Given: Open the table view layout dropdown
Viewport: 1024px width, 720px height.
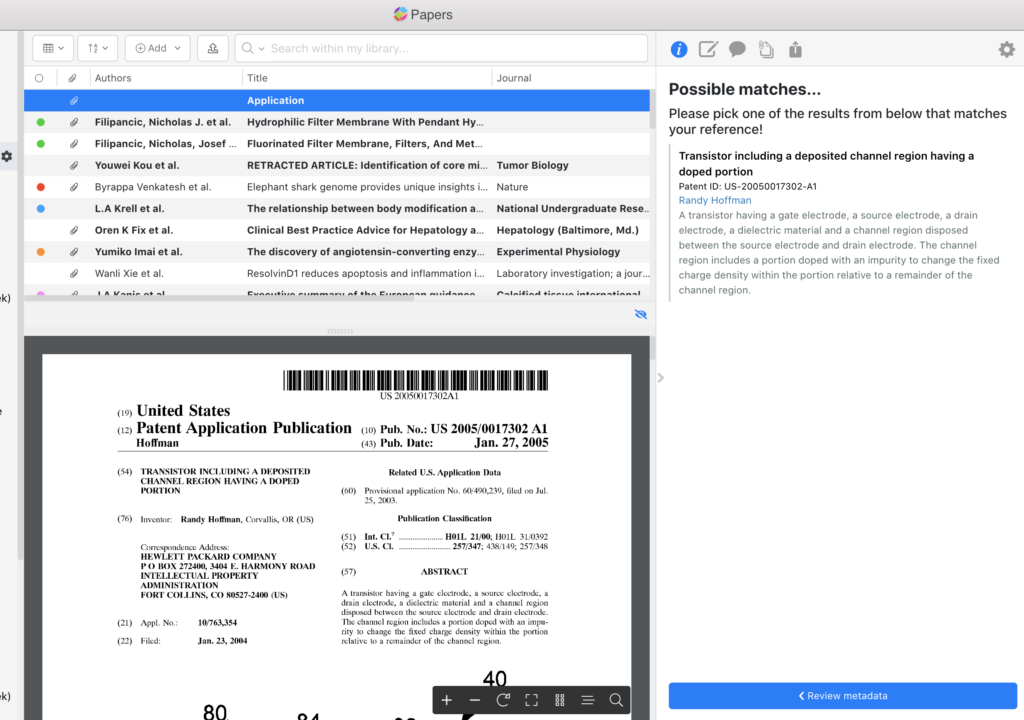Looking at the screenshot, I should (x=53, y=48).
